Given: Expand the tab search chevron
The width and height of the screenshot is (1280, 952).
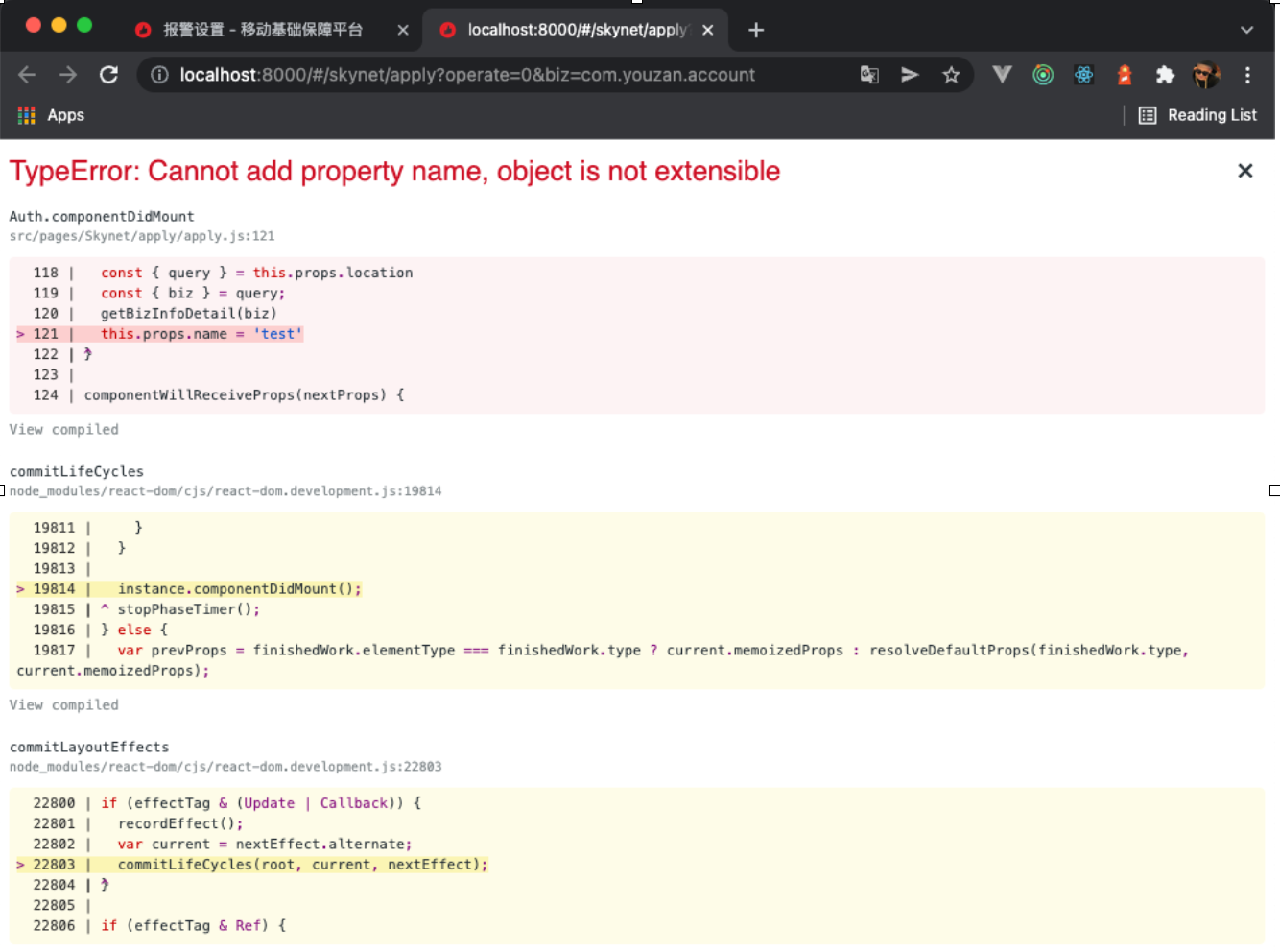Looking at the screenshot, I should (1246, 30).
